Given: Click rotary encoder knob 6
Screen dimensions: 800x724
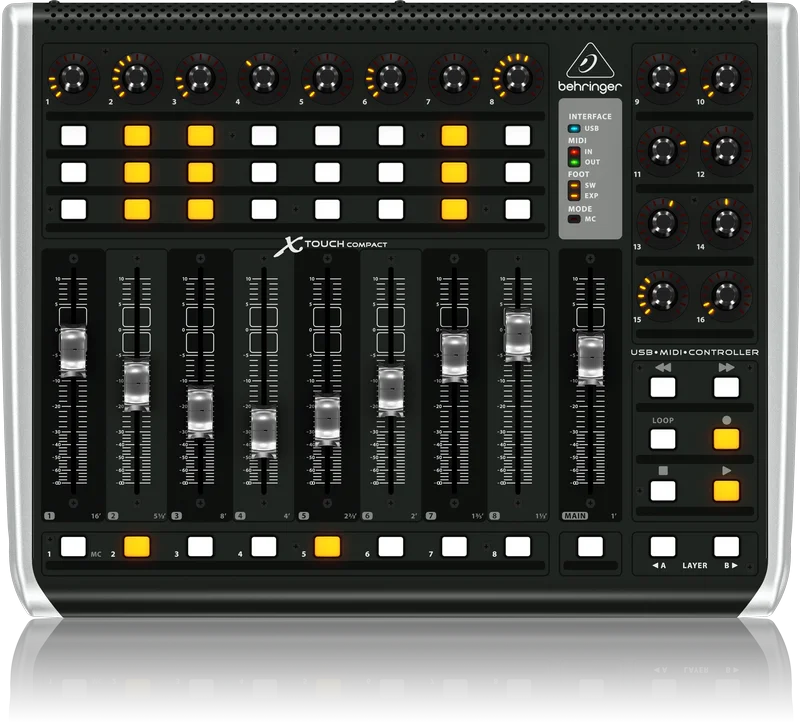Looking at the screenshot, I should (391, 78).
